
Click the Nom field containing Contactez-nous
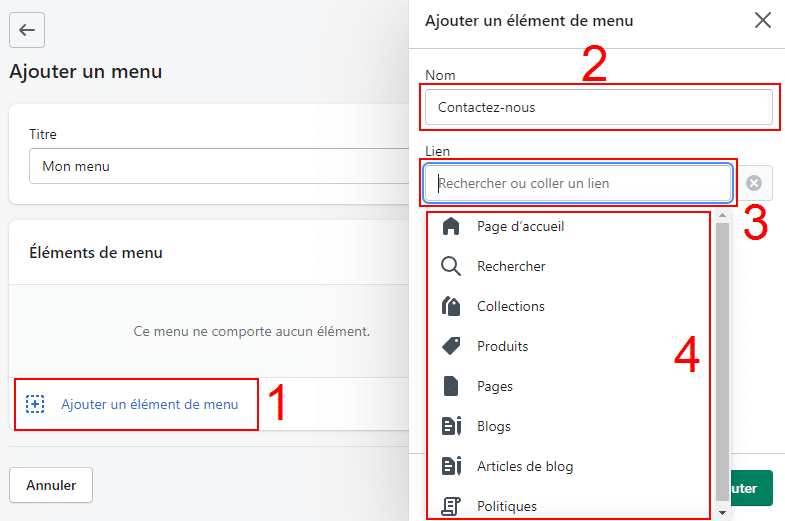click(599, 107)
